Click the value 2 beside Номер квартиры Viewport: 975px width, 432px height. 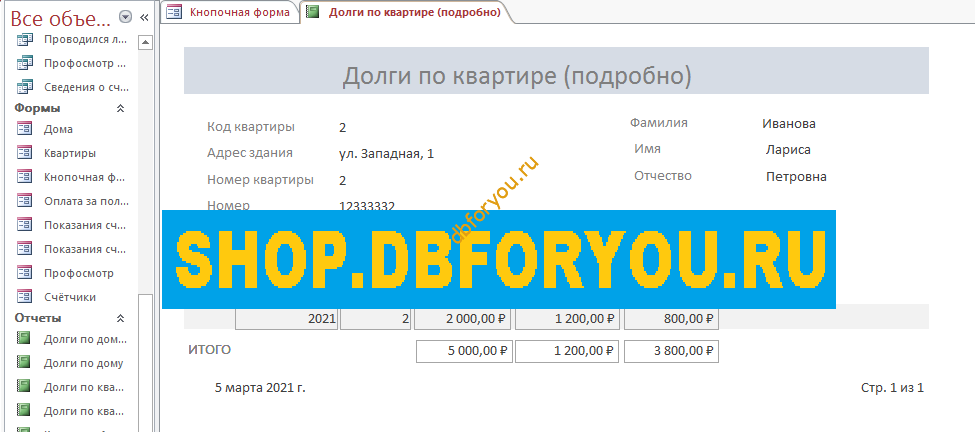pos(343,181)
